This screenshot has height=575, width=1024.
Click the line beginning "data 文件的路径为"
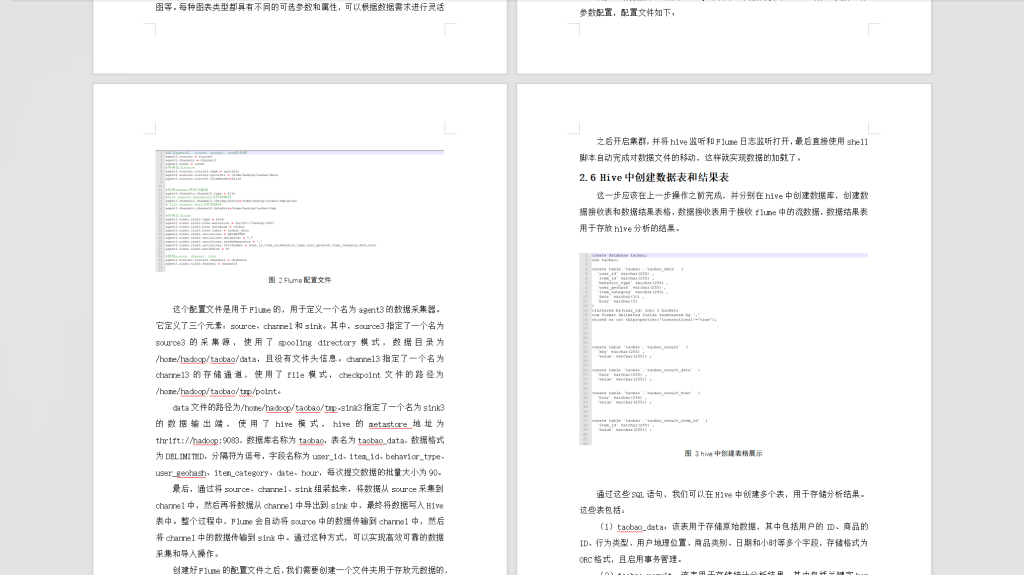pos(308,408)
